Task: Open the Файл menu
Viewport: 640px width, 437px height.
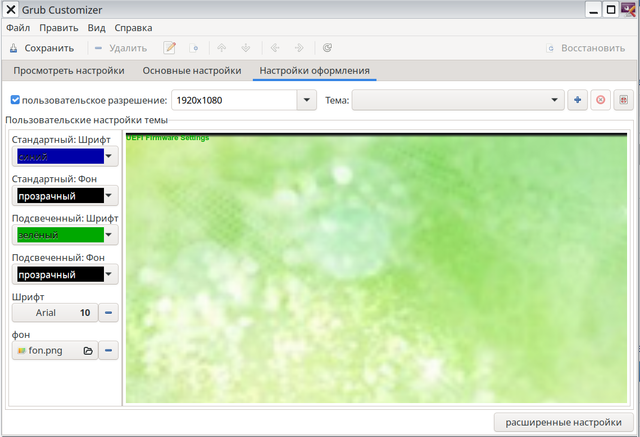Action: click(18, 28)
